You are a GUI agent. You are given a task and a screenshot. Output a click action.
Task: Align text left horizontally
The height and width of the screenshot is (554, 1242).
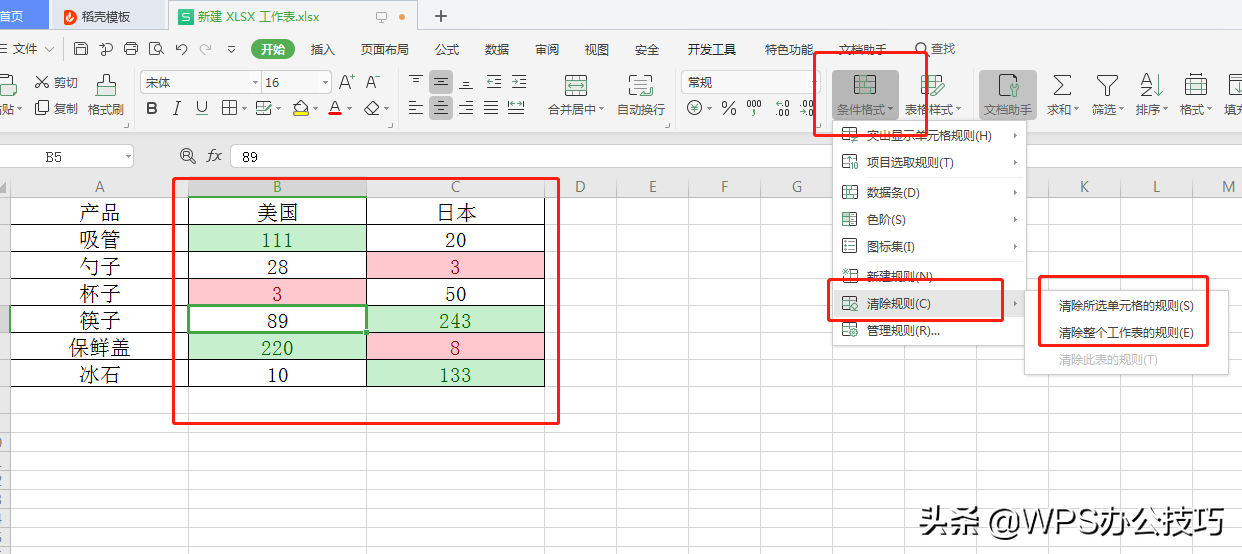(416, 108)
